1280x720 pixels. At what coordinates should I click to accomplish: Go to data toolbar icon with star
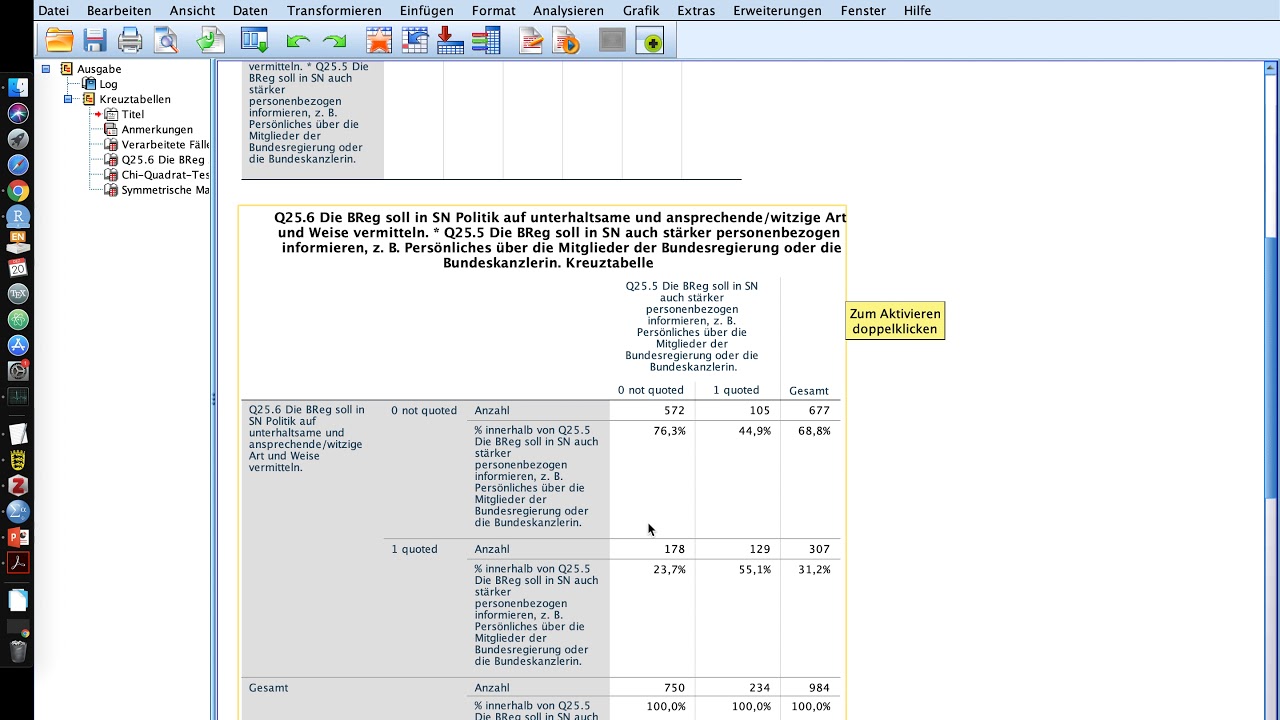[378, 41]
